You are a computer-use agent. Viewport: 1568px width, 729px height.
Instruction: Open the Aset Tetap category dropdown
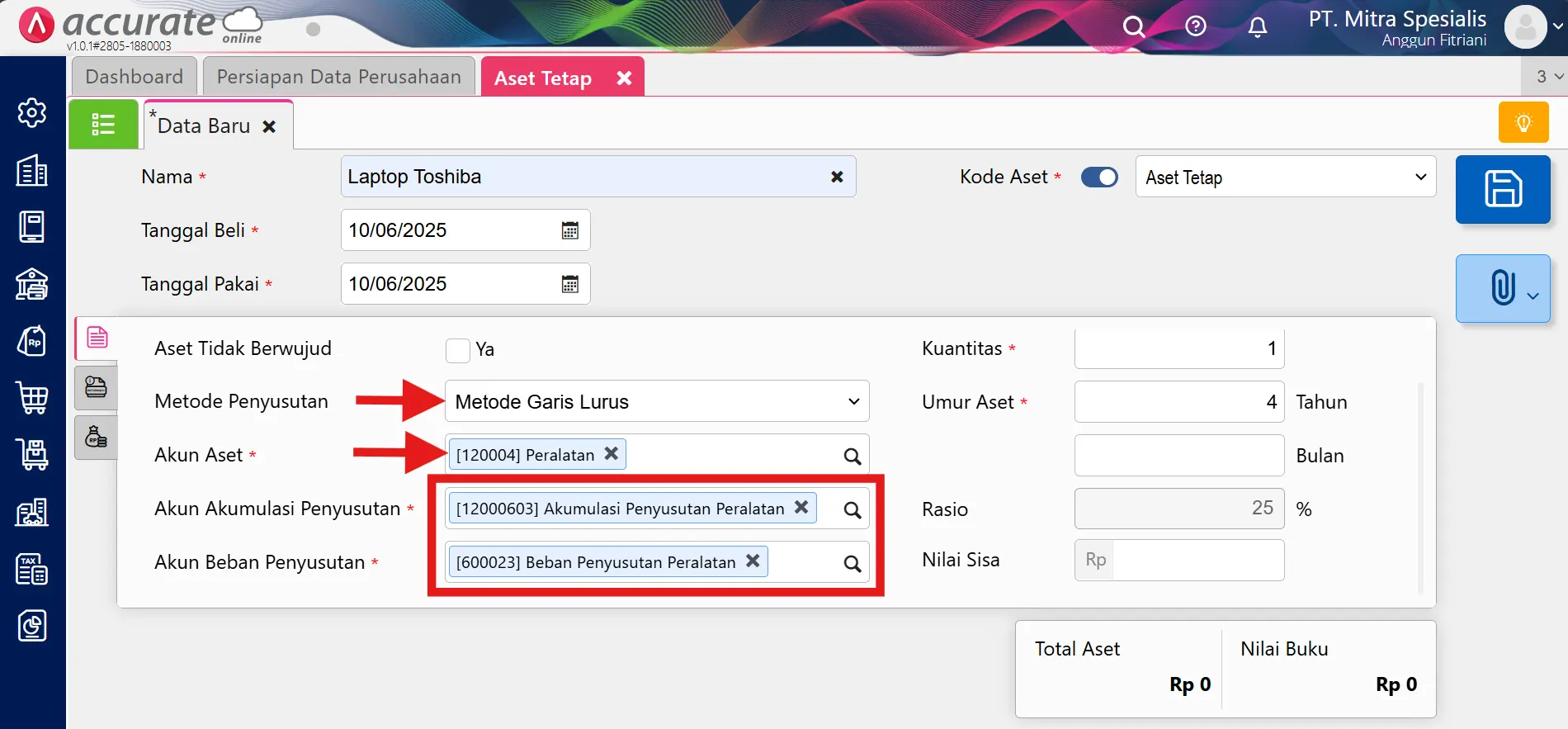tap(1285, 178)
